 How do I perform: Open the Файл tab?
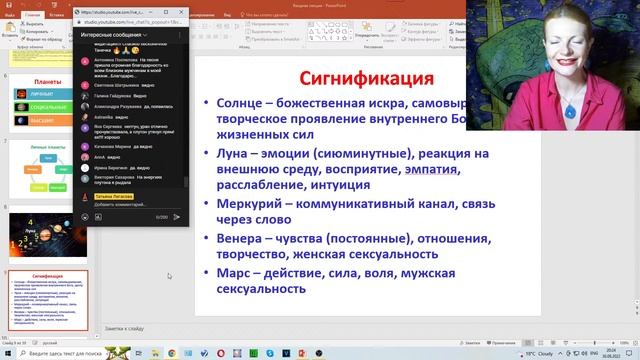(9, 15)
